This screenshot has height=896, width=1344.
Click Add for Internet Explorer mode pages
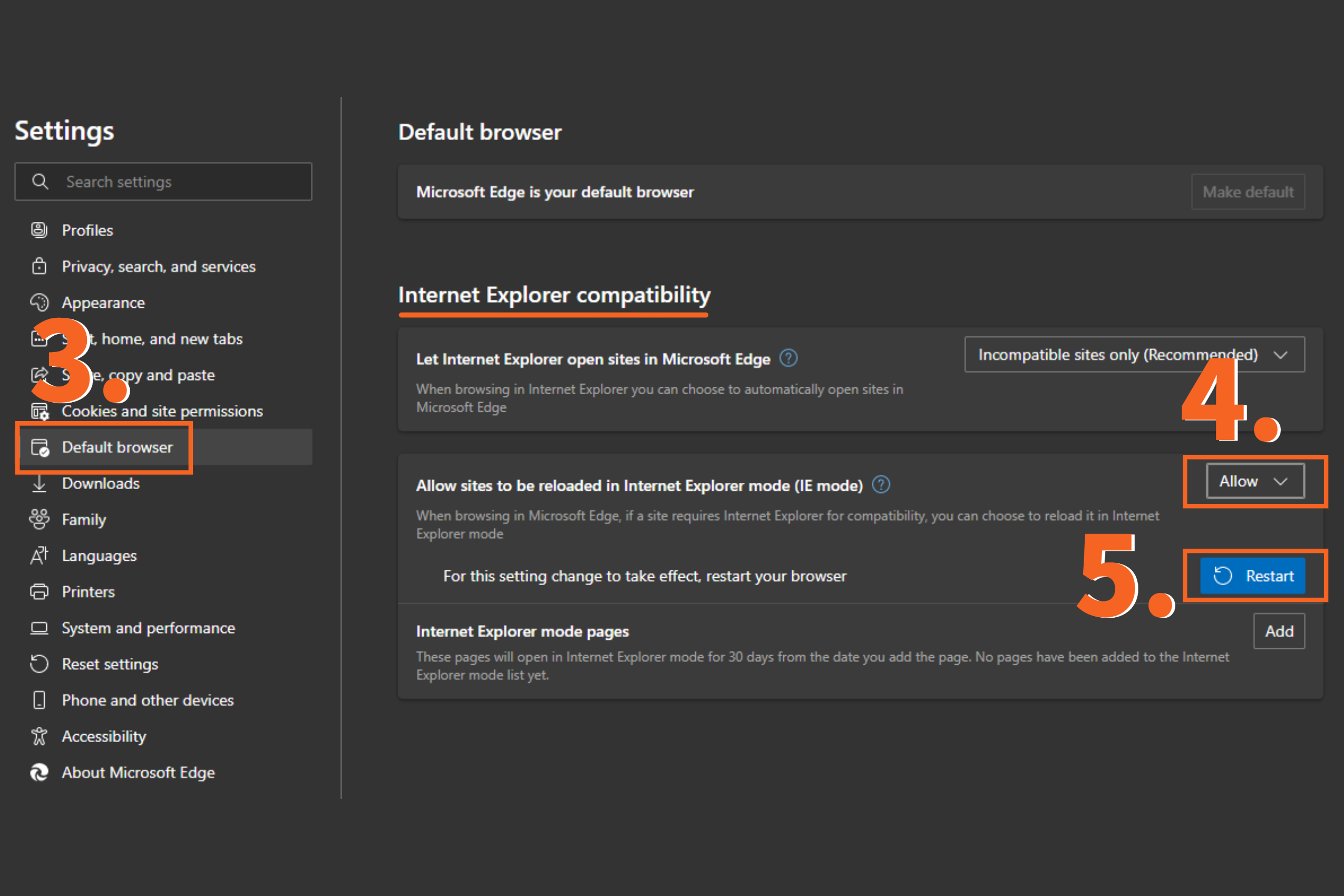coord(1279,631)
